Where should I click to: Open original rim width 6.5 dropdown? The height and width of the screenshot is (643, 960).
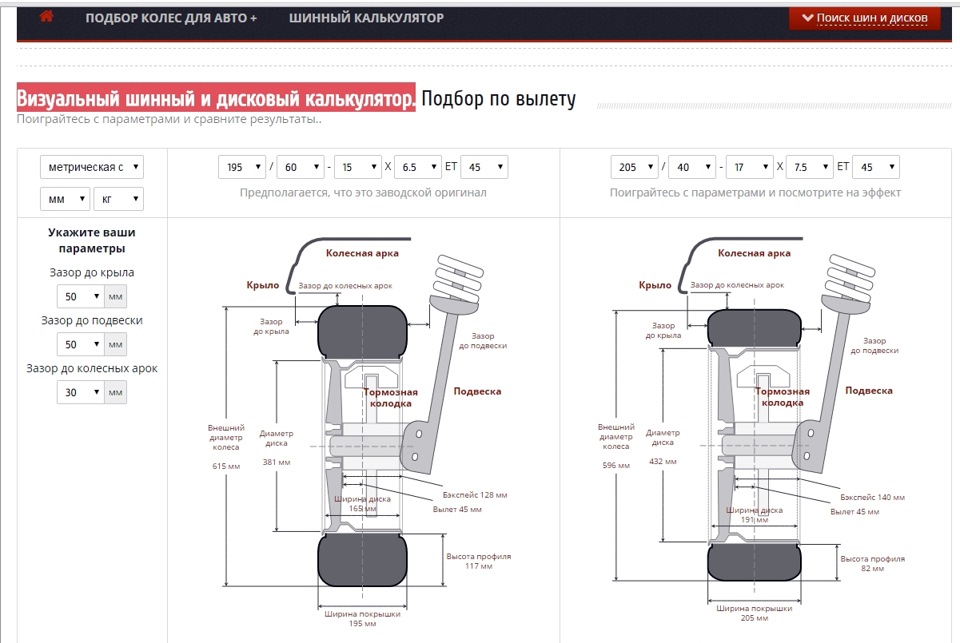coord(418,167)
